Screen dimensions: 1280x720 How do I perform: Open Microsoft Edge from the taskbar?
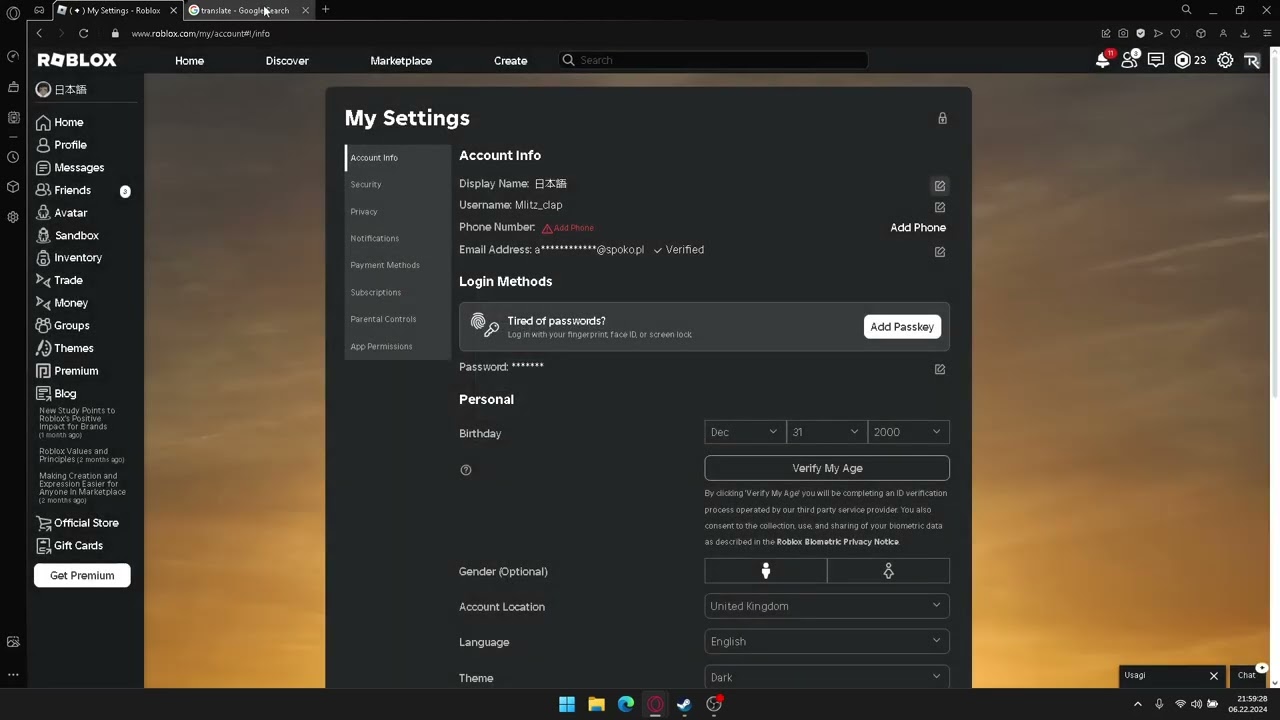coord(626,704)
